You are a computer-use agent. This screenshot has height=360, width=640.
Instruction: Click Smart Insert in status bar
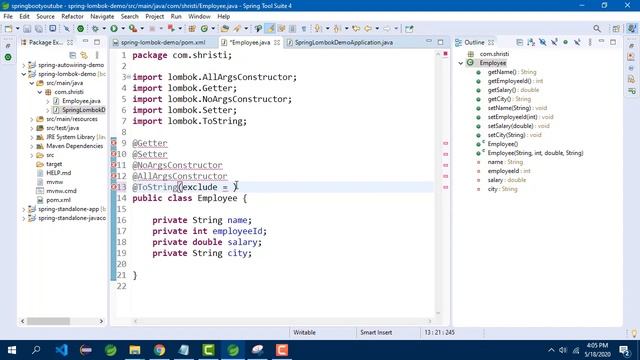(x=376, y=333)
